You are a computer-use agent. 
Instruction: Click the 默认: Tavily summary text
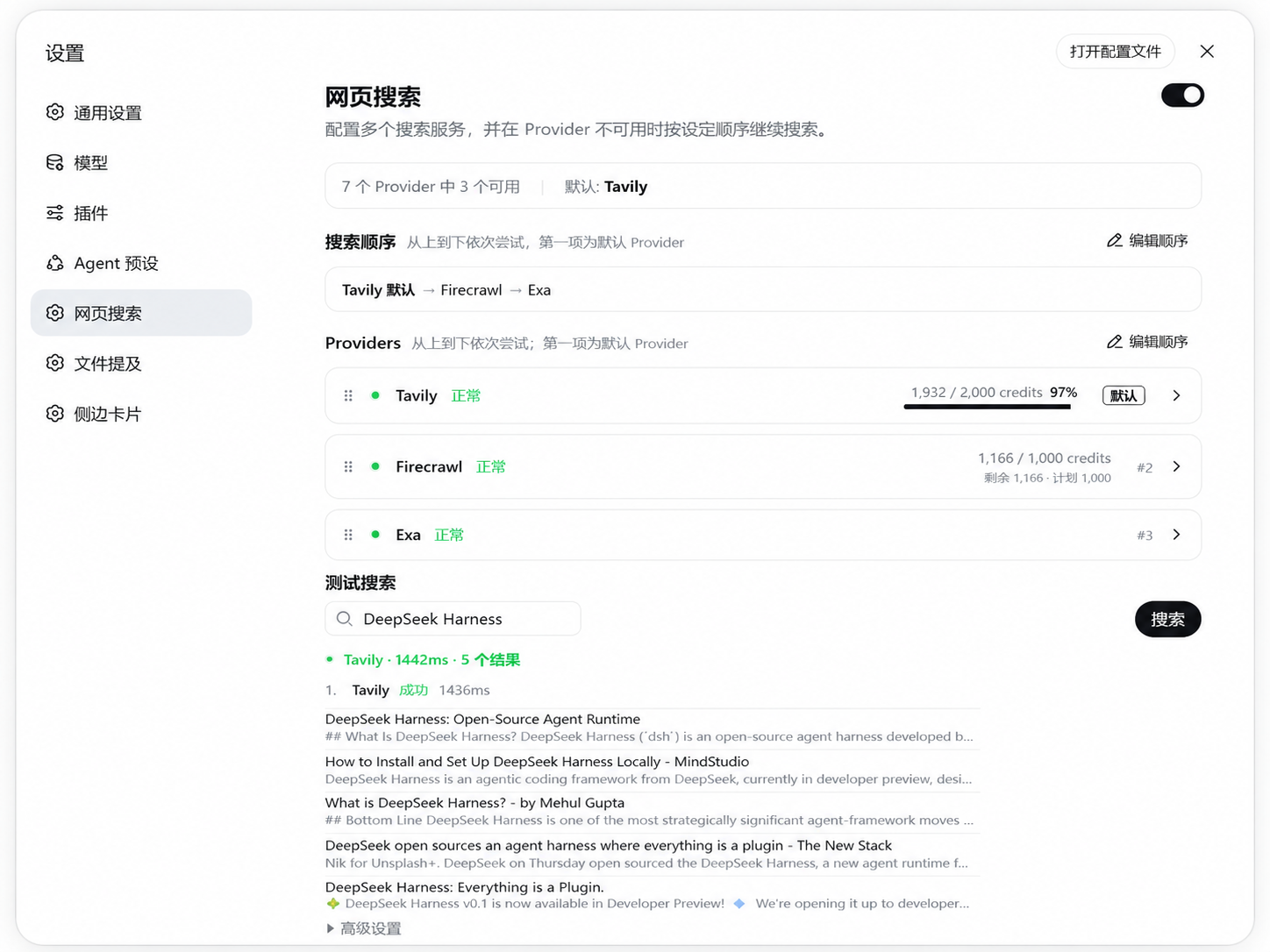(606, 186)
